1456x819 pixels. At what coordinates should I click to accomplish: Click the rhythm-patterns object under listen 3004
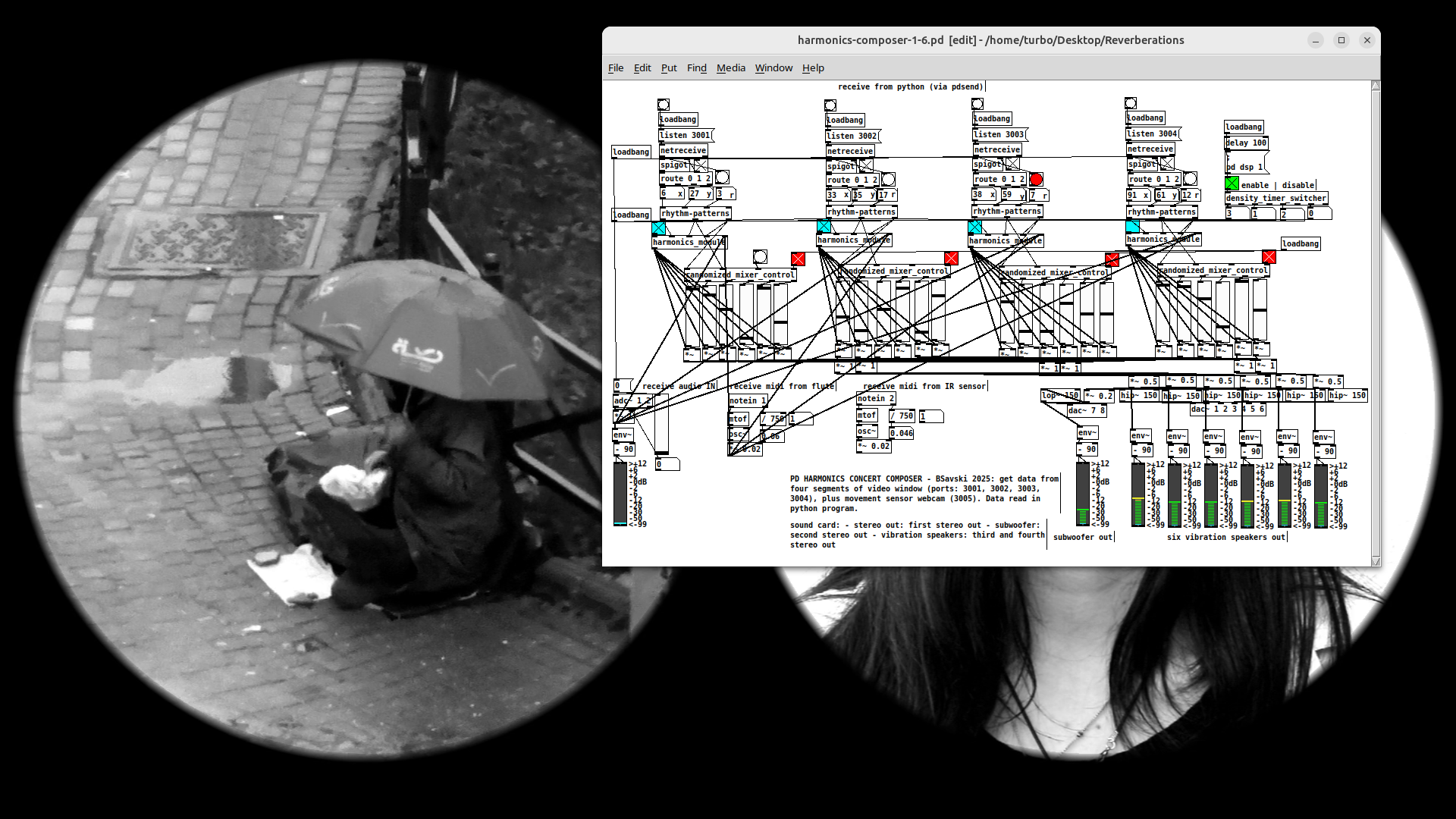click(1161, 212)
